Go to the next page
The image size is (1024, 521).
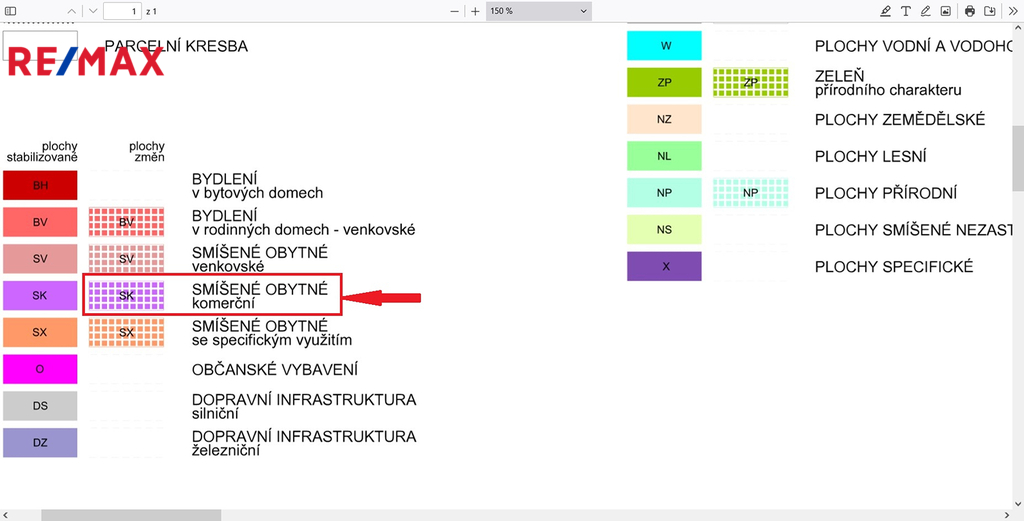point(93,11)
